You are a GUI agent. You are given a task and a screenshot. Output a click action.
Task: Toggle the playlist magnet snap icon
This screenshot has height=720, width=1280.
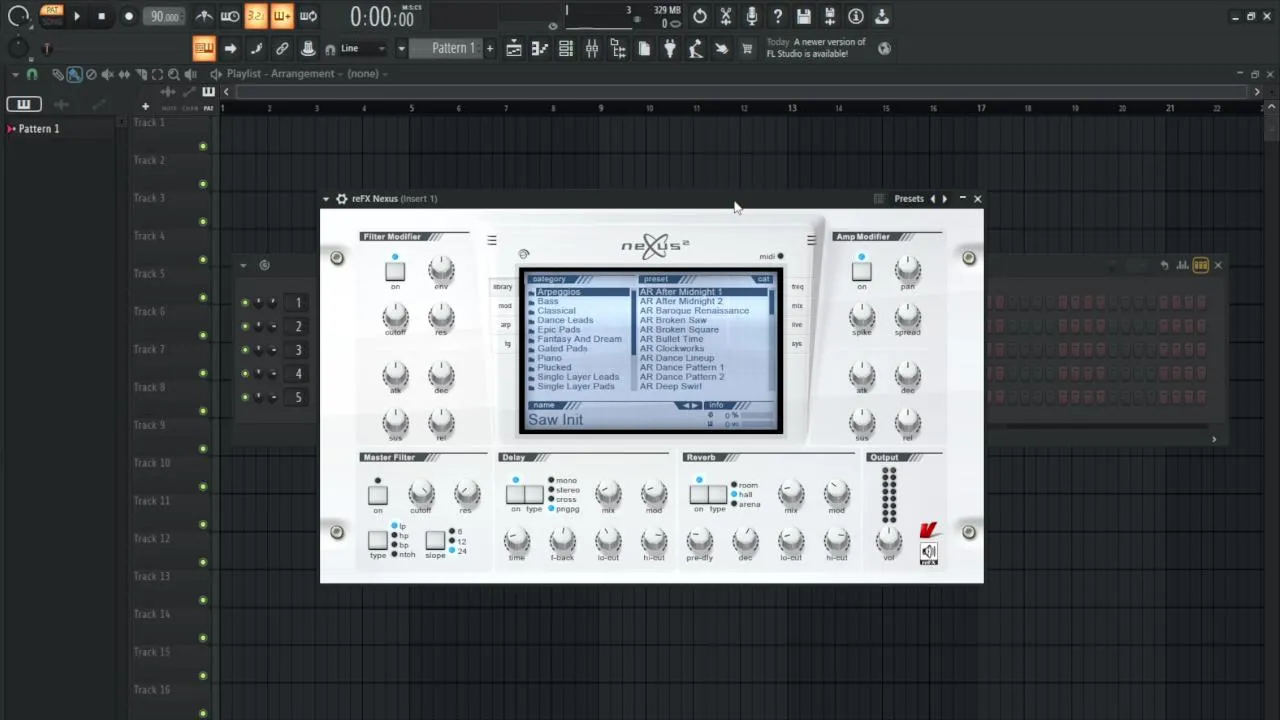coord(32,74)
